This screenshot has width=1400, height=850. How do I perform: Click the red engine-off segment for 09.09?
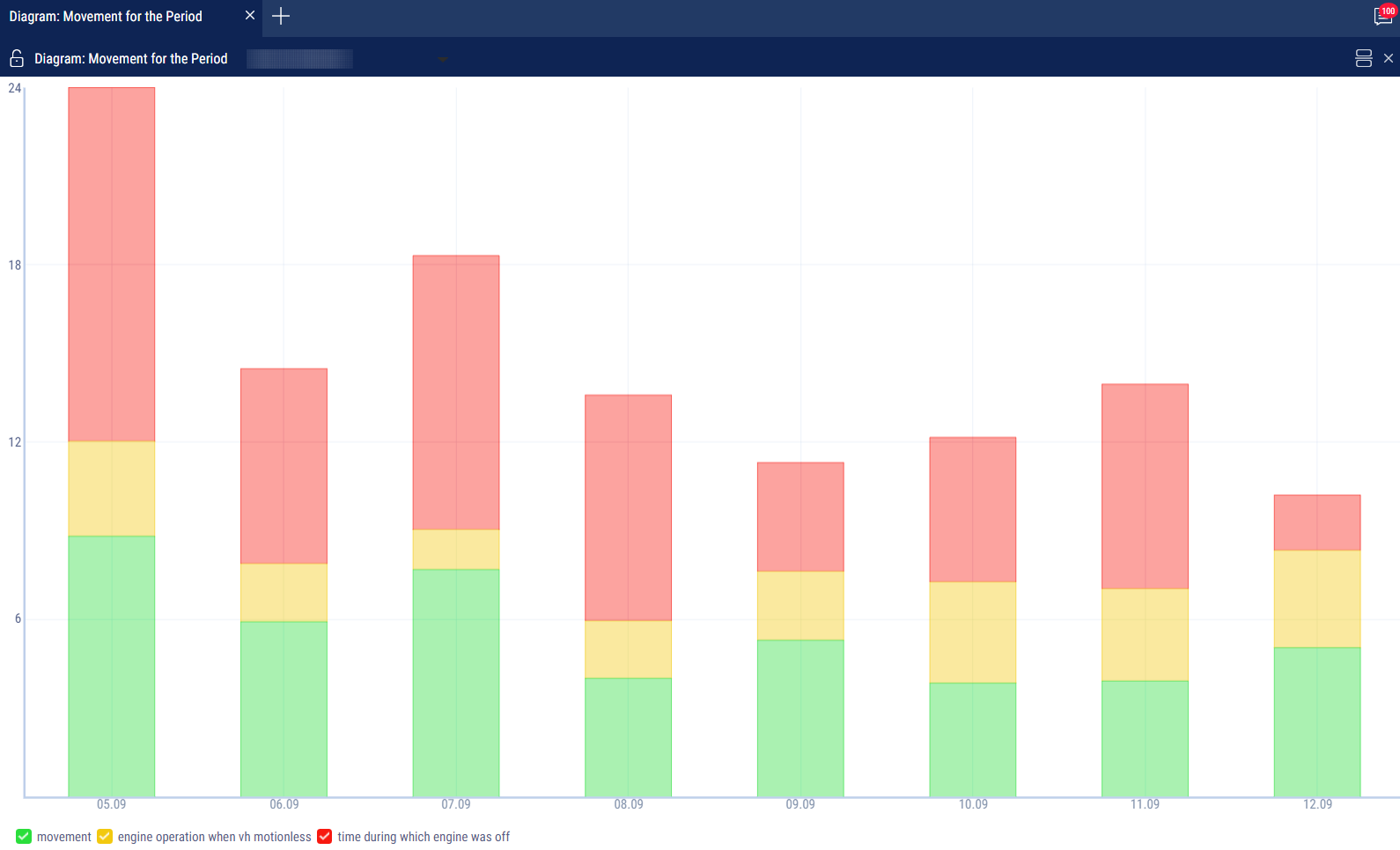click(800, 517)
